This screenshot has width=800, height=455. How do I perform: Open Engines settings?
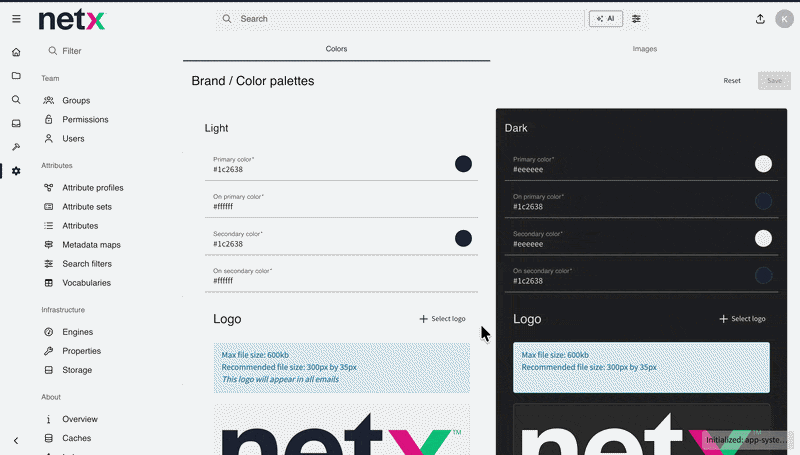(x=78, y=332)
